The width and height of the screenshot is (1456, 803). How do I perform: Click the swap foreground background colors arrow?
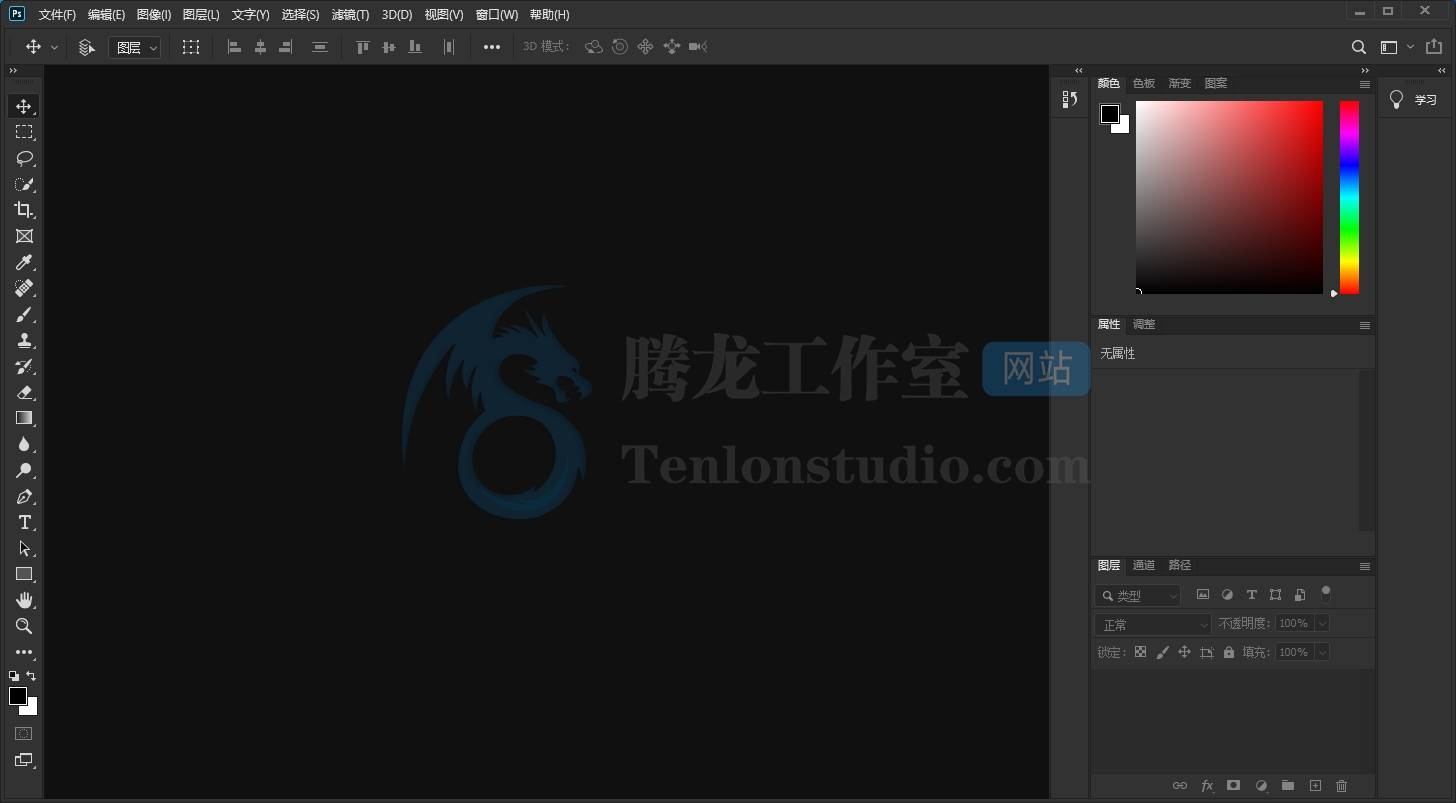pyautogui.click(x=31, y=676)
